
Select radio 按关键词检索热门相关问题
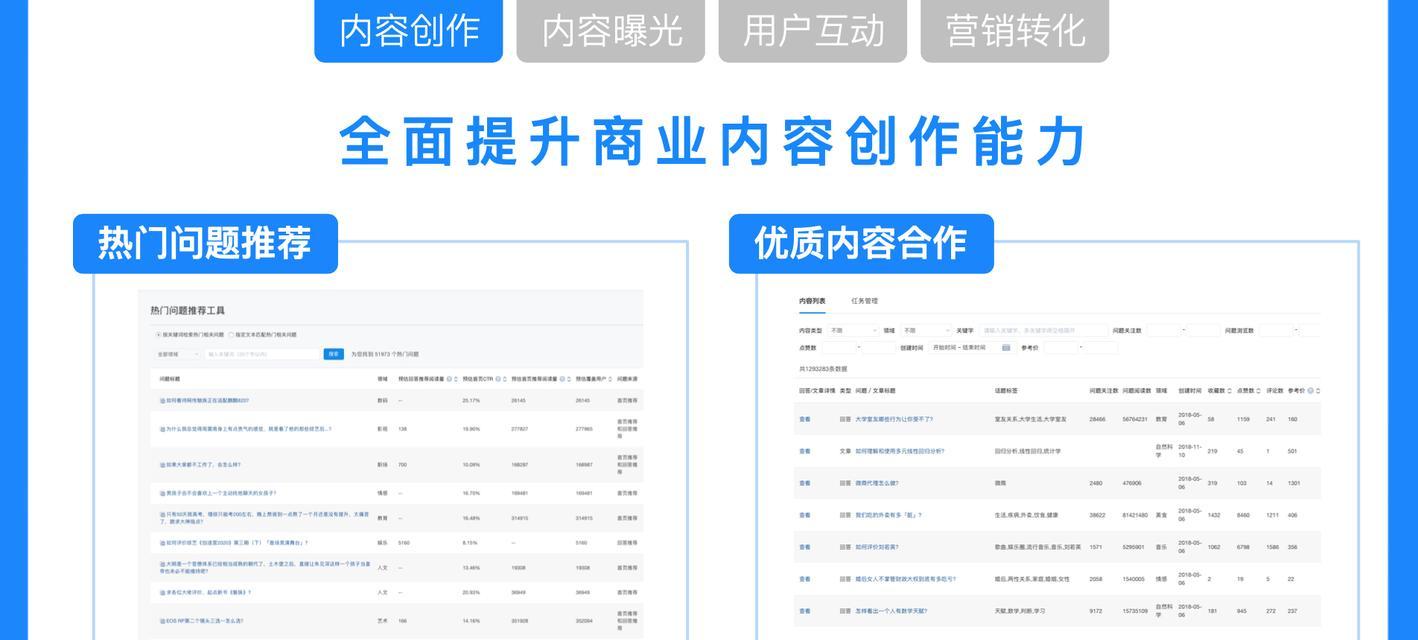[x=158, y=335]
